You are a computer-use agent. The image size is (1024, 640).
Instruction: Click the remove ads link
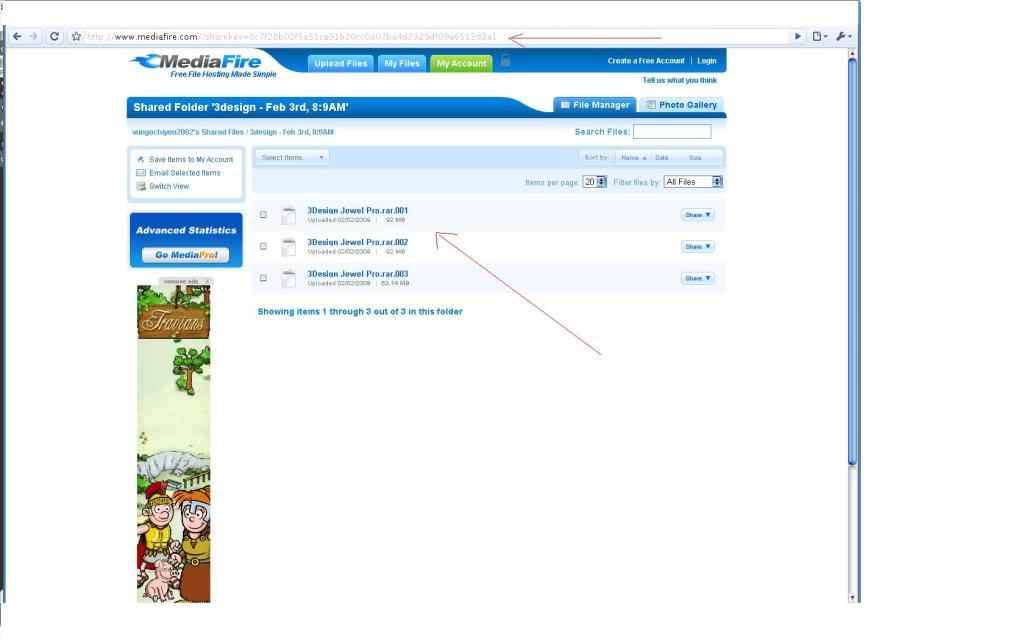pyautogui.click(x=181, y=281)
